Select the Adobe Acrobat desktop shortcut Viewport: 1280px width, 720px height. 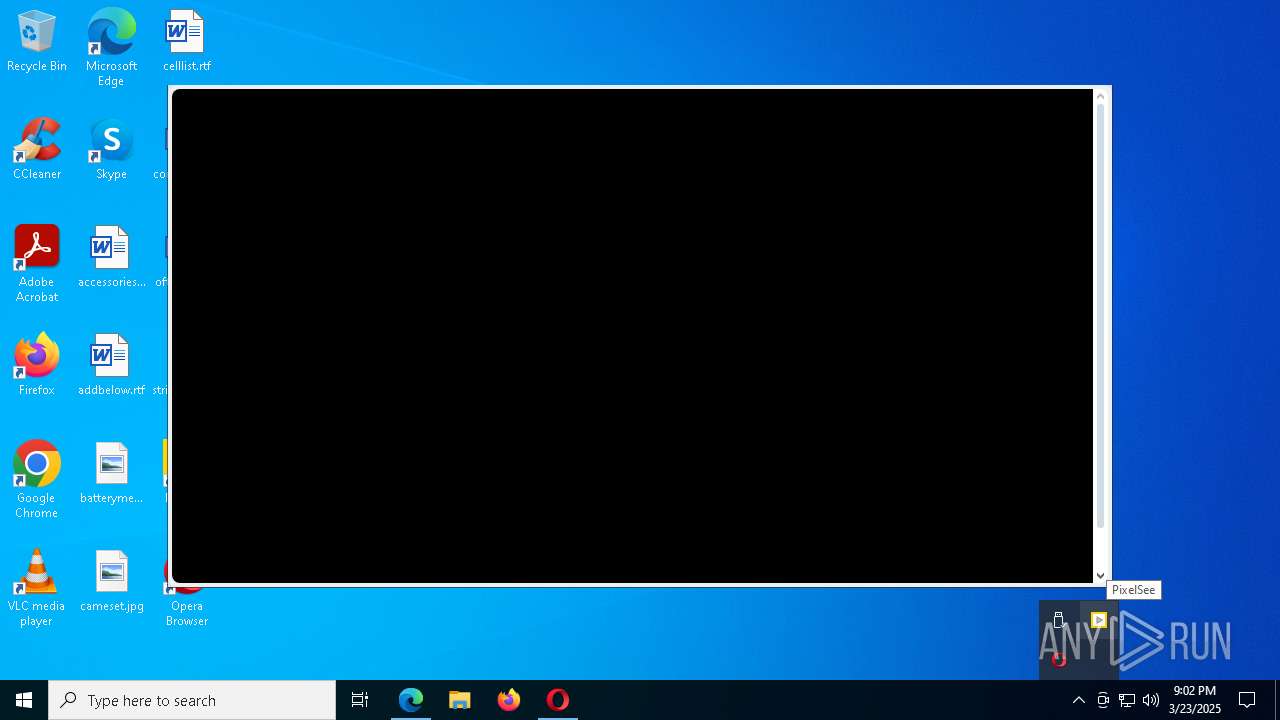click(37, 264)
